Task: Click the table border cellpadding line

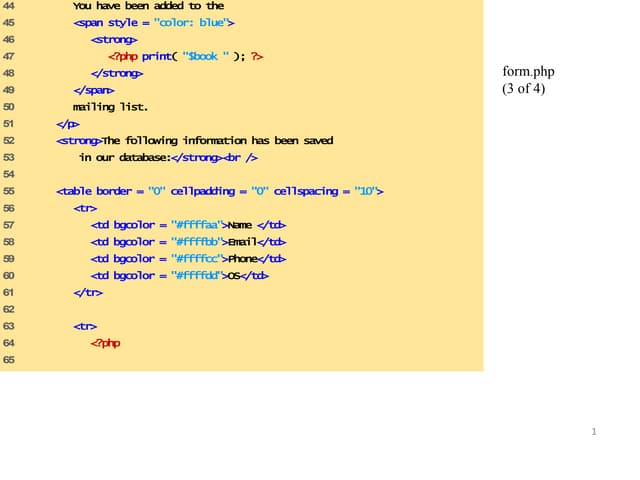Action: click(x=219, y=191)
